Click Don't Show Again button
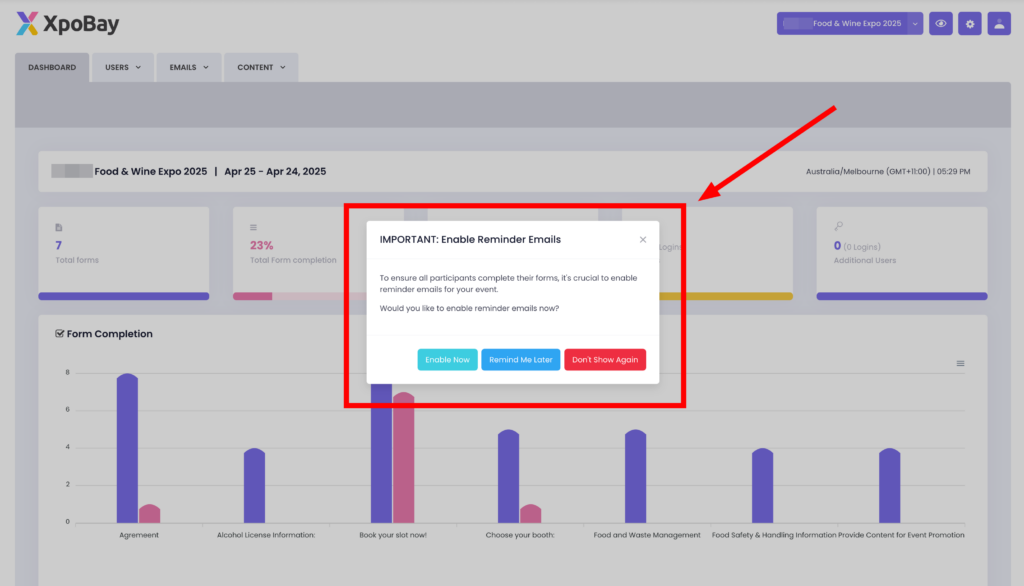Screen dimensions: 1024x586 (x=605, y=360)
